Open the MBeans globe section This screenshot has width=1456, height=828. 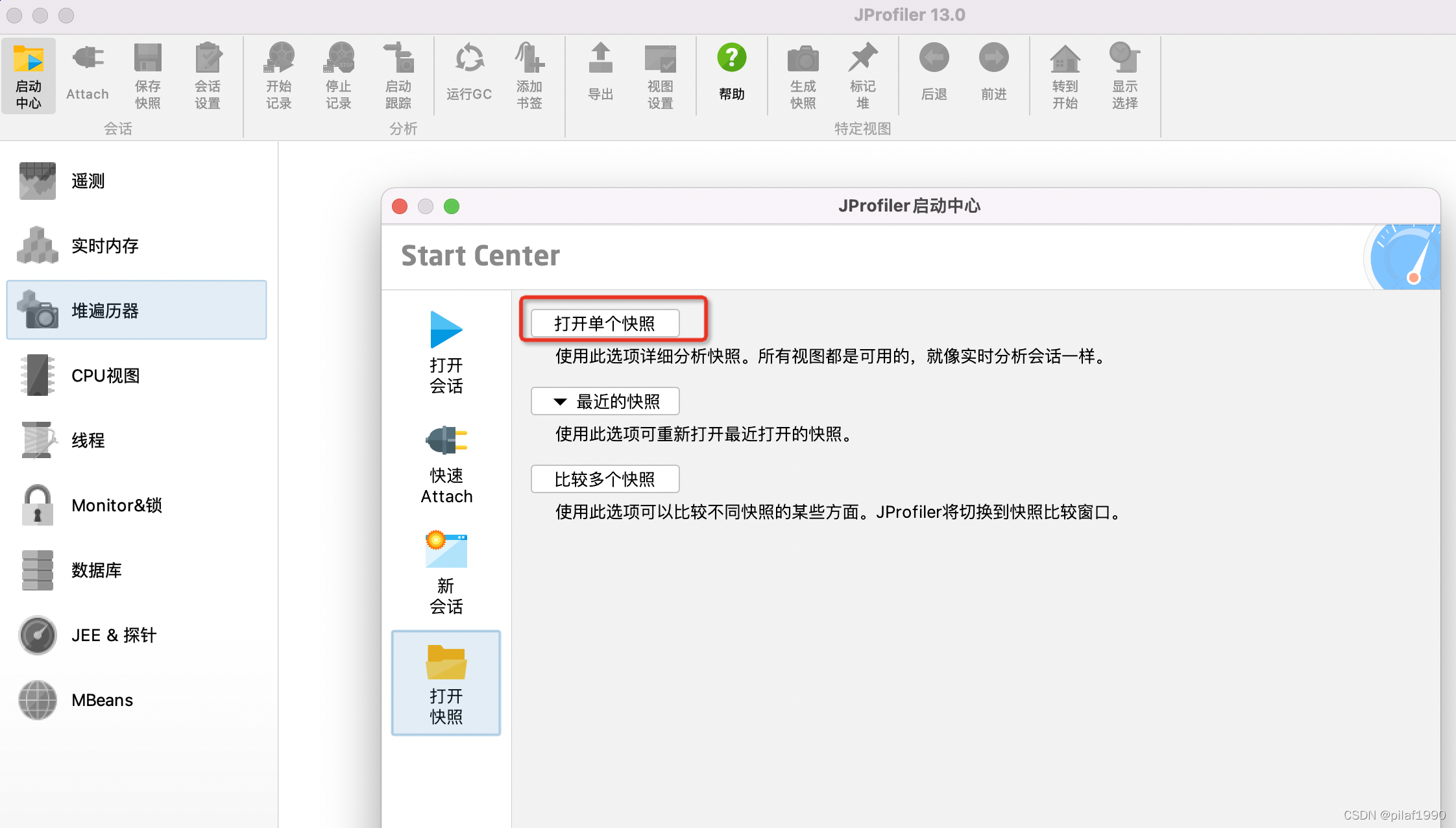point(38,700)
